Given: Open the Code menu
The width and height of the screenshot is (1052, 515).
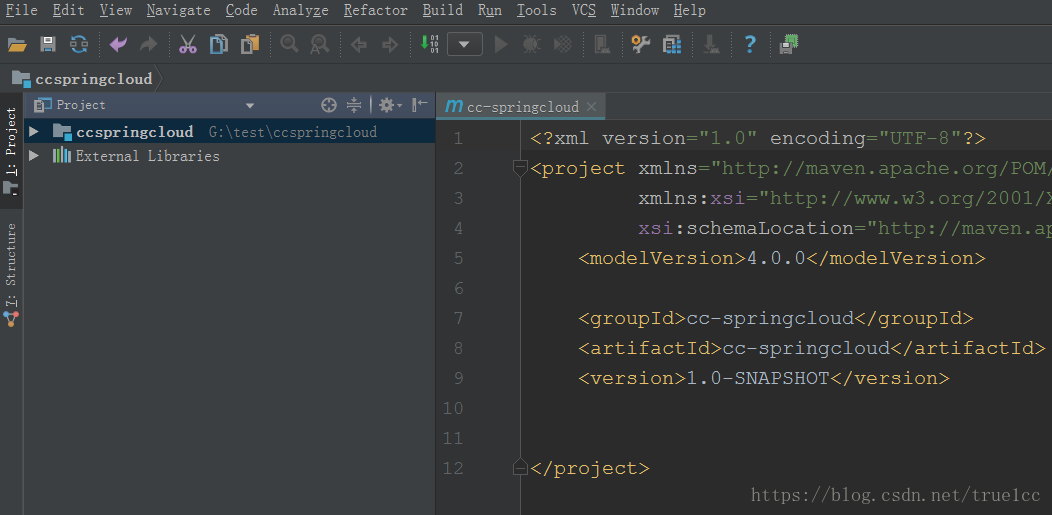Looking at the screenshot, I should 242,10.
